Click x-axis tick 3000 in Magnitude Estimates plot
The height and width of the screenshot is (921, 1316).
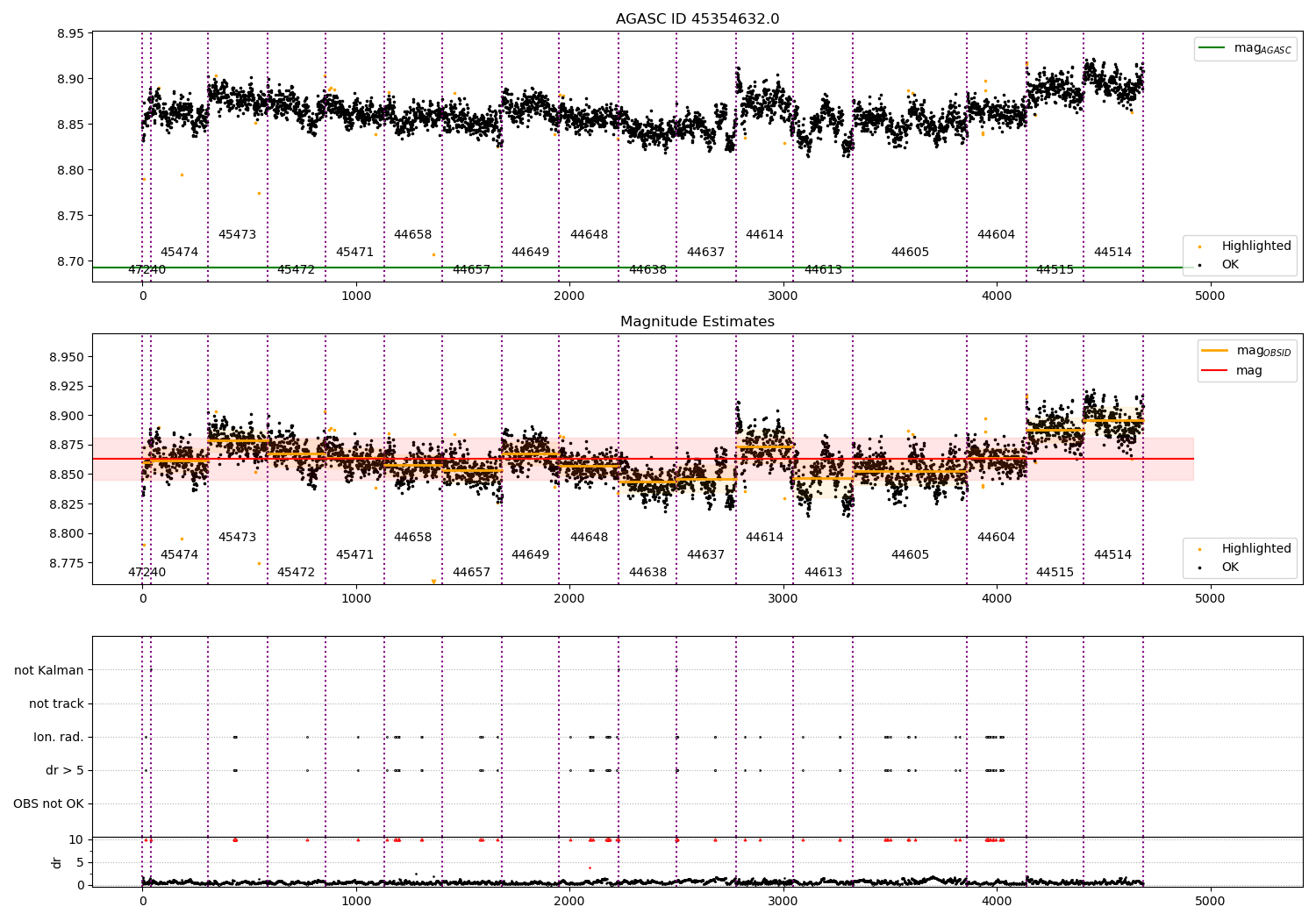pos(783,599)
